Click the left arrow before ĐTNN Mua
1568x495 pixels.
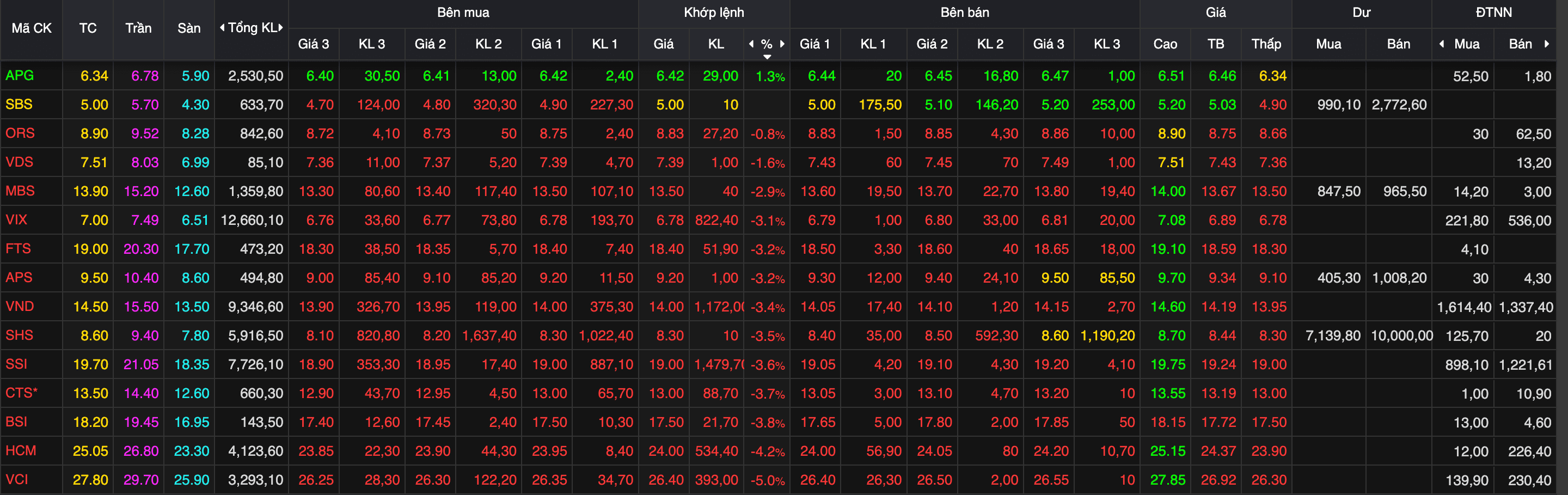(1441, 44)
